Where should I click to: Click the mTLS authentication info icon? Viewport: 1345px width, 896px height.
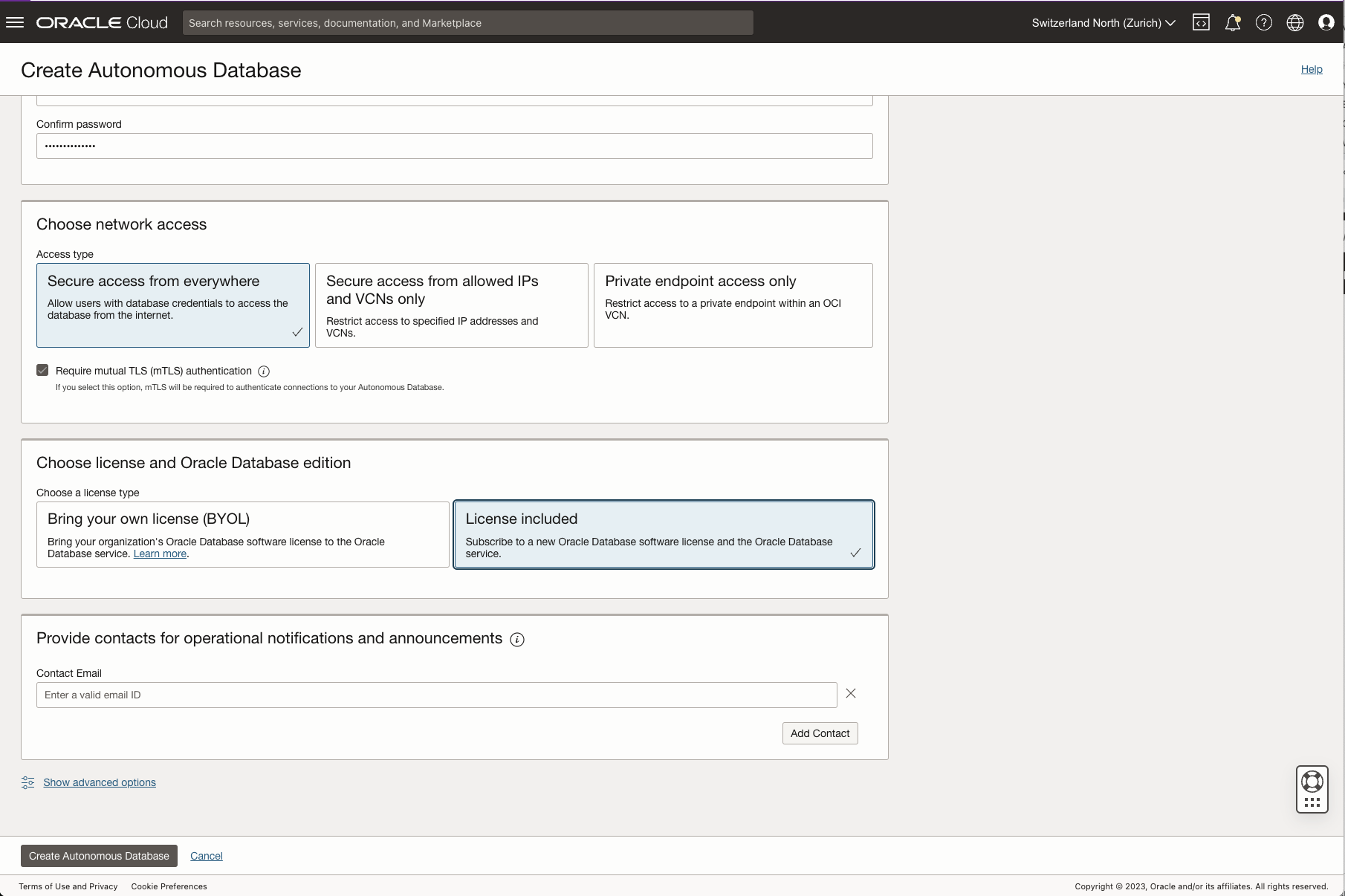264,371
